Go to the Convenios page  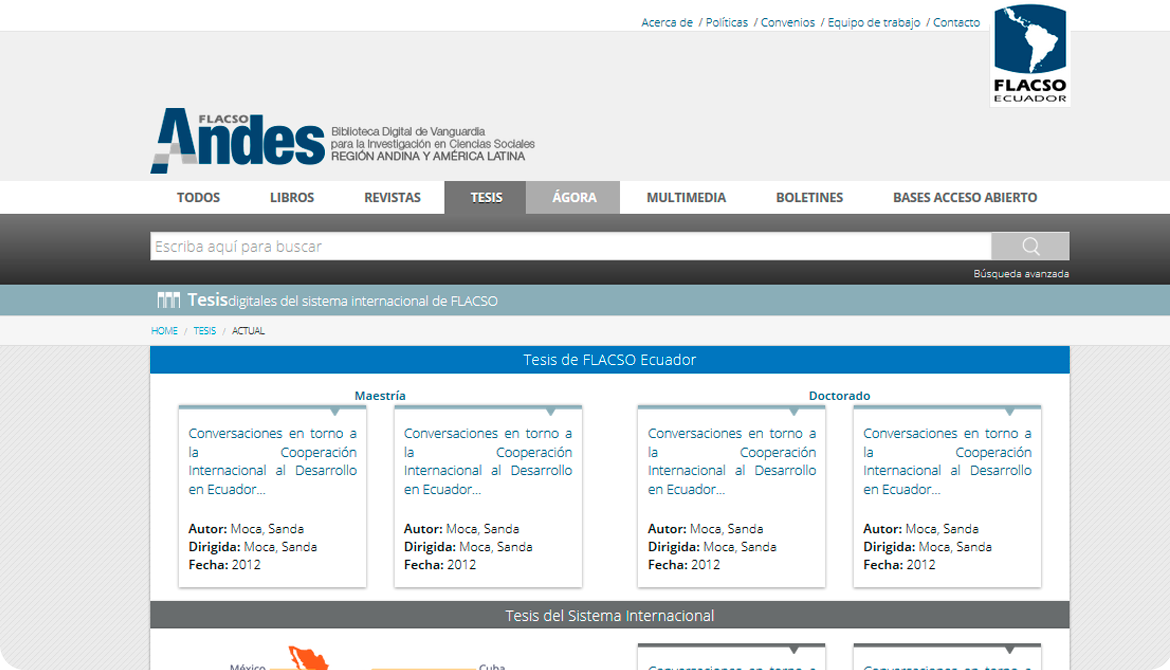pyautogui.click(x=788, y=22)
